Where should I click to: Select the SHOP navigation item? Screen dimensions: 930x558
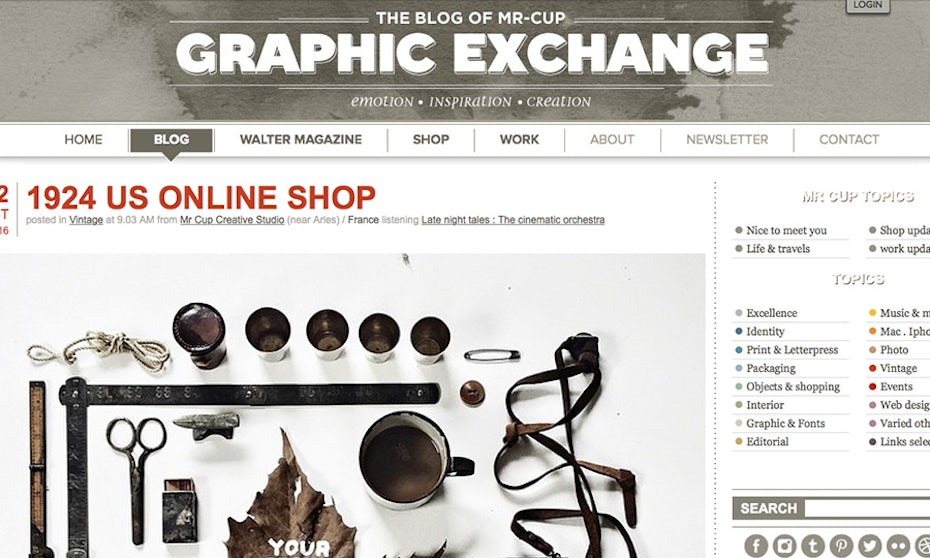click(431, 140)
